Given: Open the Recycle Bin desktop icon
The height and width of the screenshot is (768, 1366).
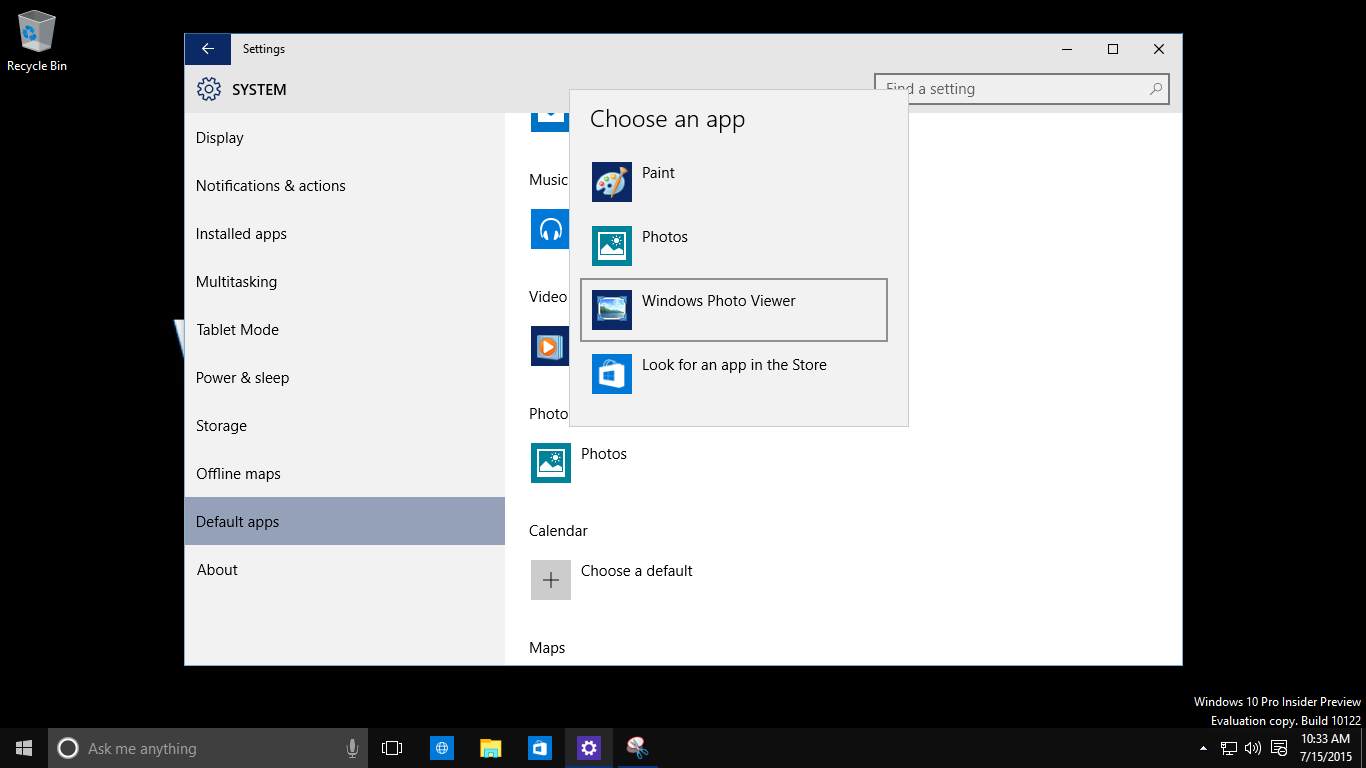Looking at the screenshot, I should coord(37,41).
